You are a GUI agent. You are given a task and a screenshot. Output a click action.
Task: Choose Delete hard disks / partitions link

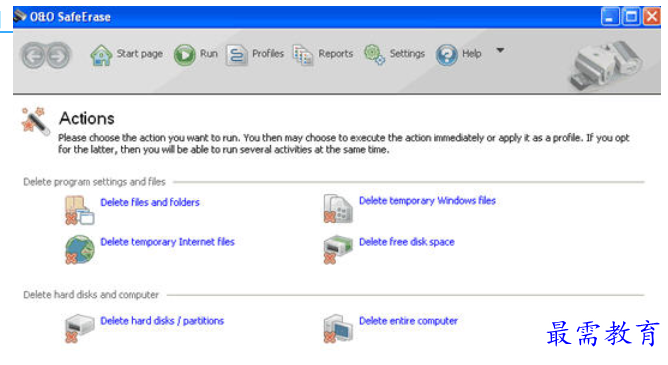pyautogui.click(x=162, y=321)
